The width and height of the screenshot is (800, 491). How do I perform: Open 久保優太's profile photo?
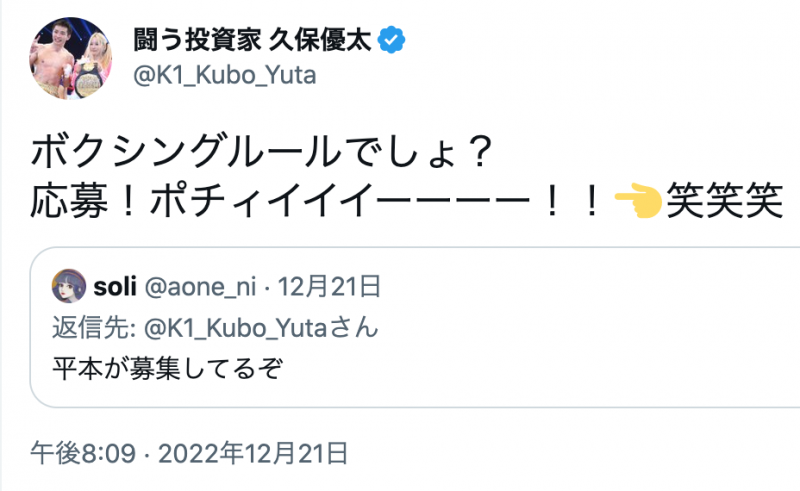[x=71, y=57]
